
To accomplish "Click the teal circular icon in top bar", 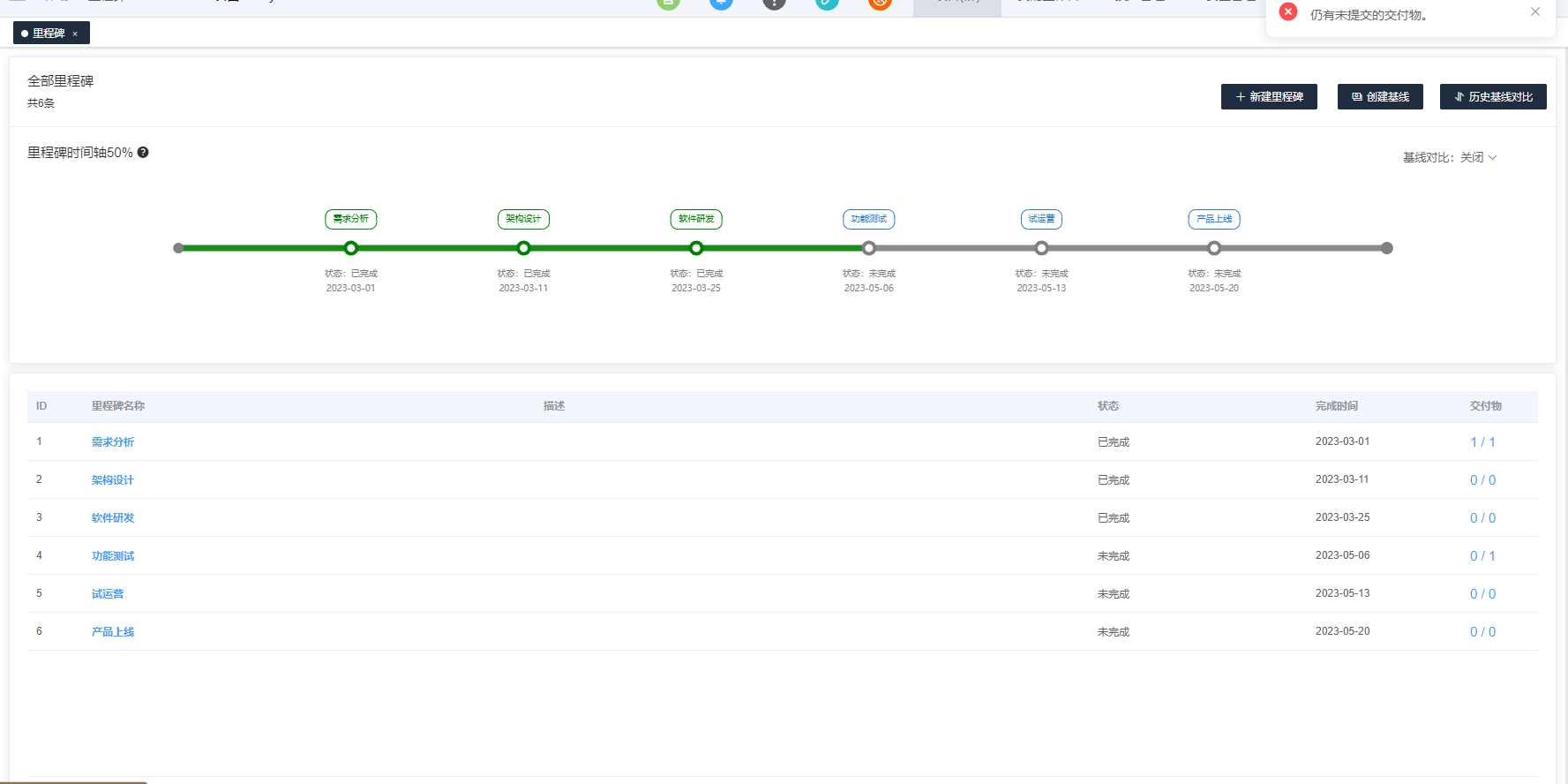I will point(827,3).
